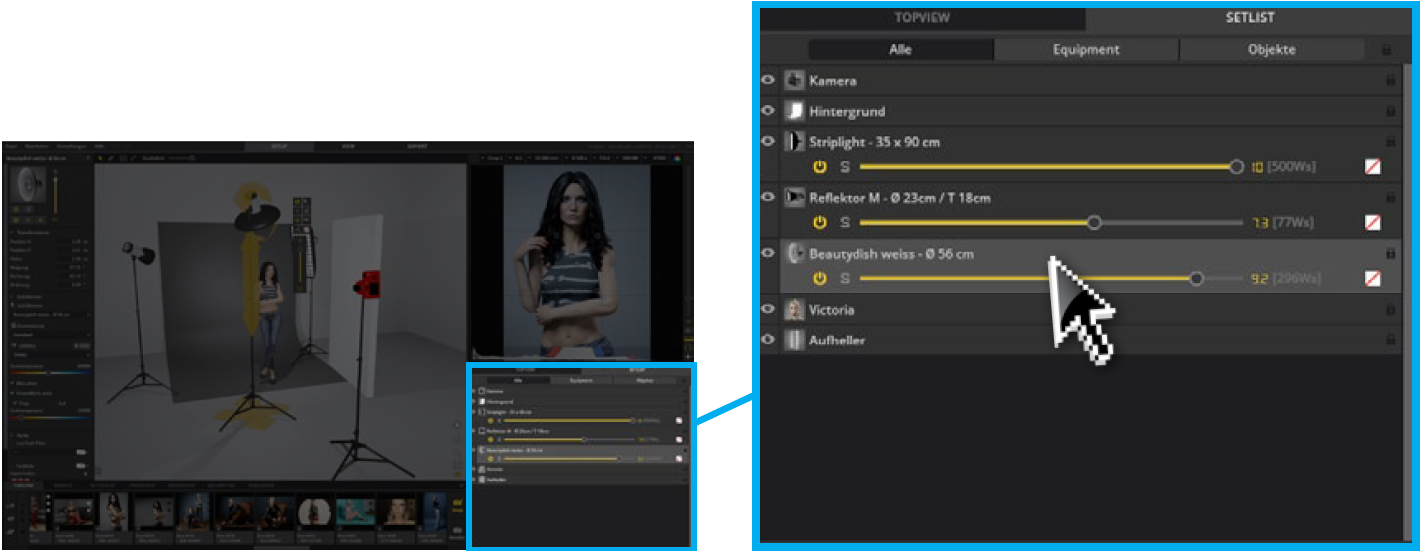Image resolution: width=1421 pixels, height=551 pixels.
Task: Select the Victoria row in setlist
Action: tap(1000, 310)
